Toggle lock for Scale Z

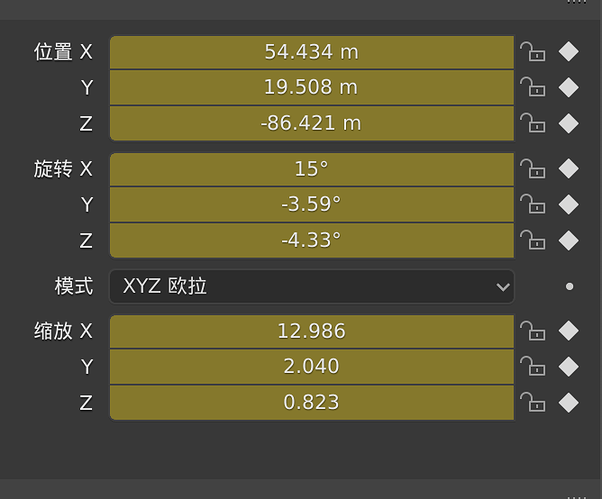coord(532,403)
